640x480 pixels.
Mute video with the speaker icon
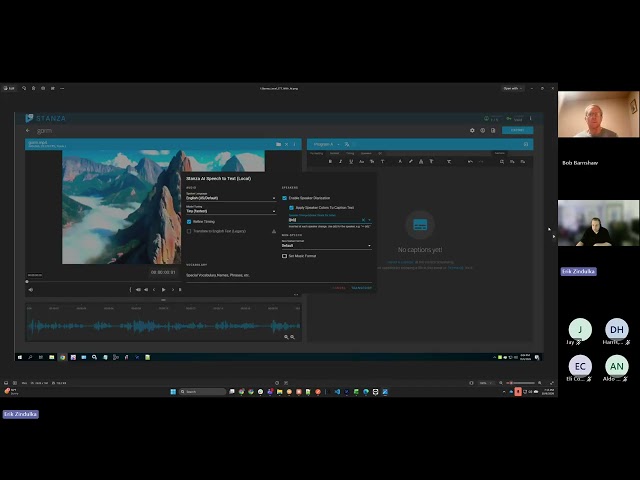pyautogui.click(x=31, y=290)
